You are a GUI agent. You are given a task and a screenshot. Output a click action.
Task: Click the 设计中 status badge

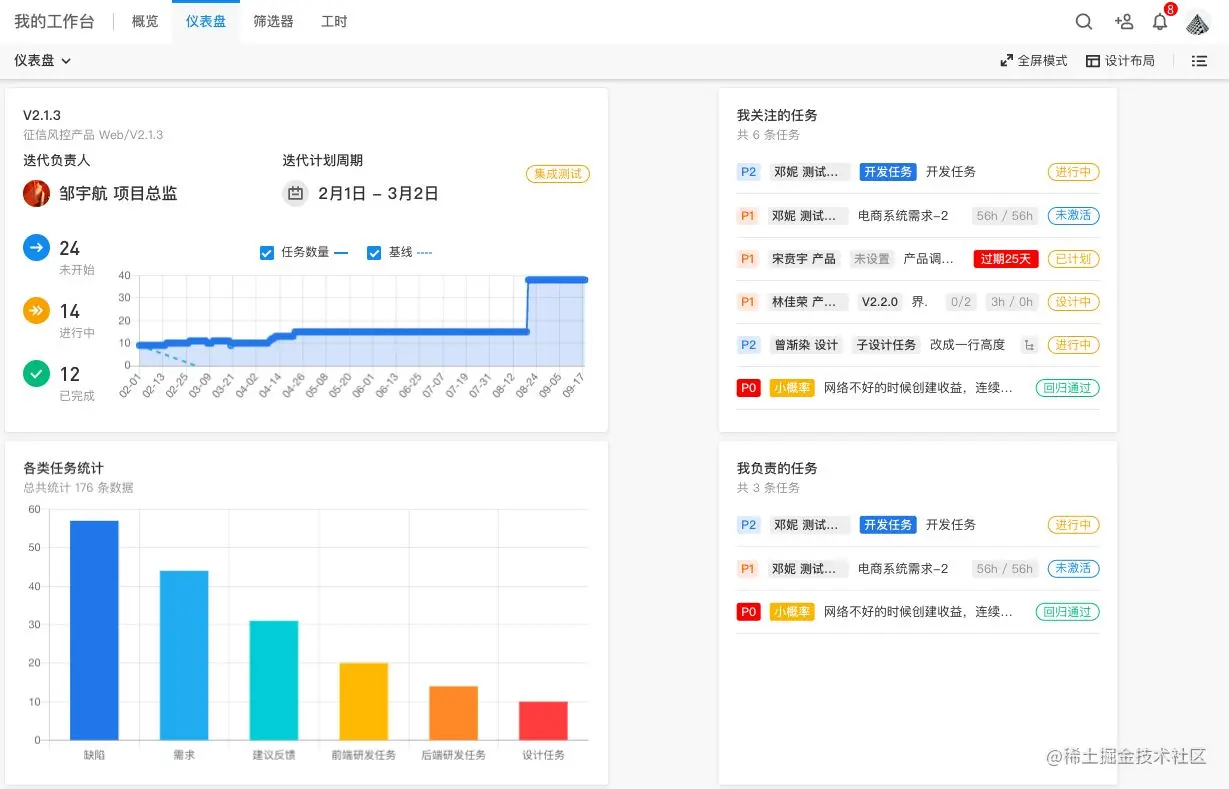tap(1073, 302)
